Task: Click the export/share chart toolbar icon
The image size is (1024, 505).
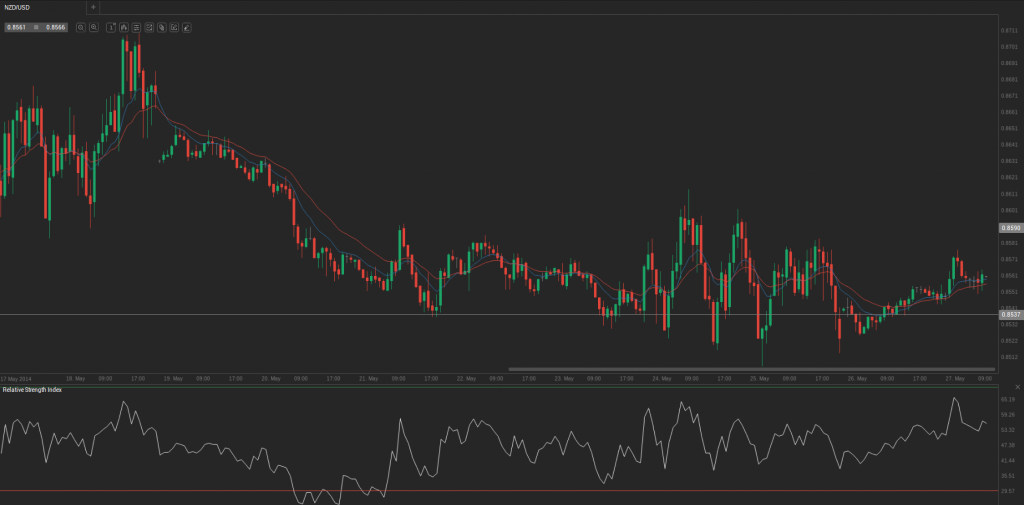Action: [x=174, y=27]
